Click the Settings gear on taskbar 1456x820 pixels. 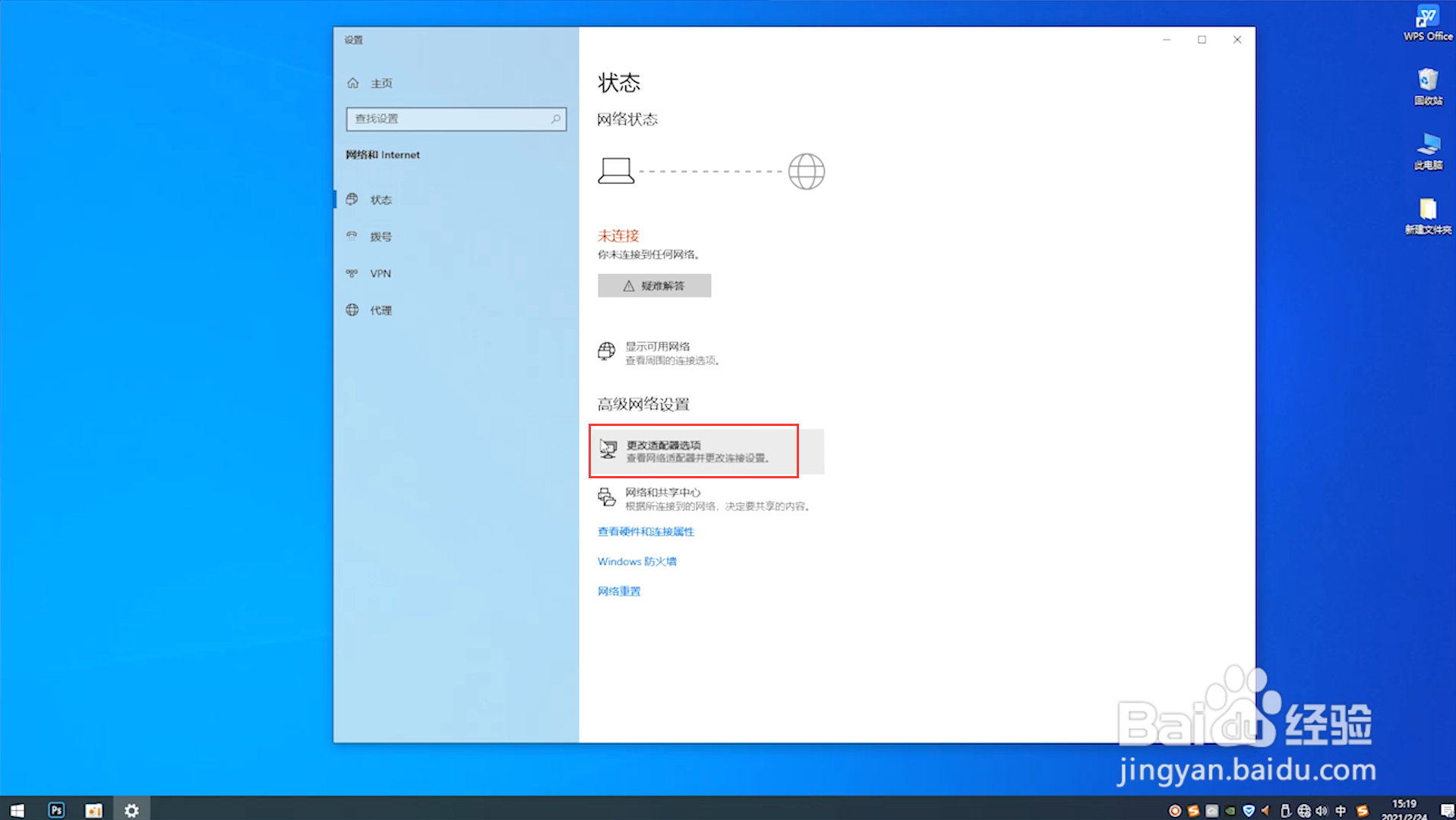click(131, 810)
